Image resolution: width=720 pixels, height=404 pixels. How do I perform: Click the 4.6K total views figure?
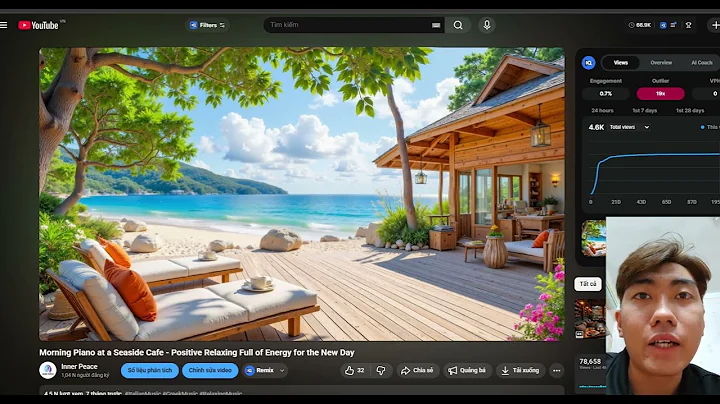click(x=596, y=127)
